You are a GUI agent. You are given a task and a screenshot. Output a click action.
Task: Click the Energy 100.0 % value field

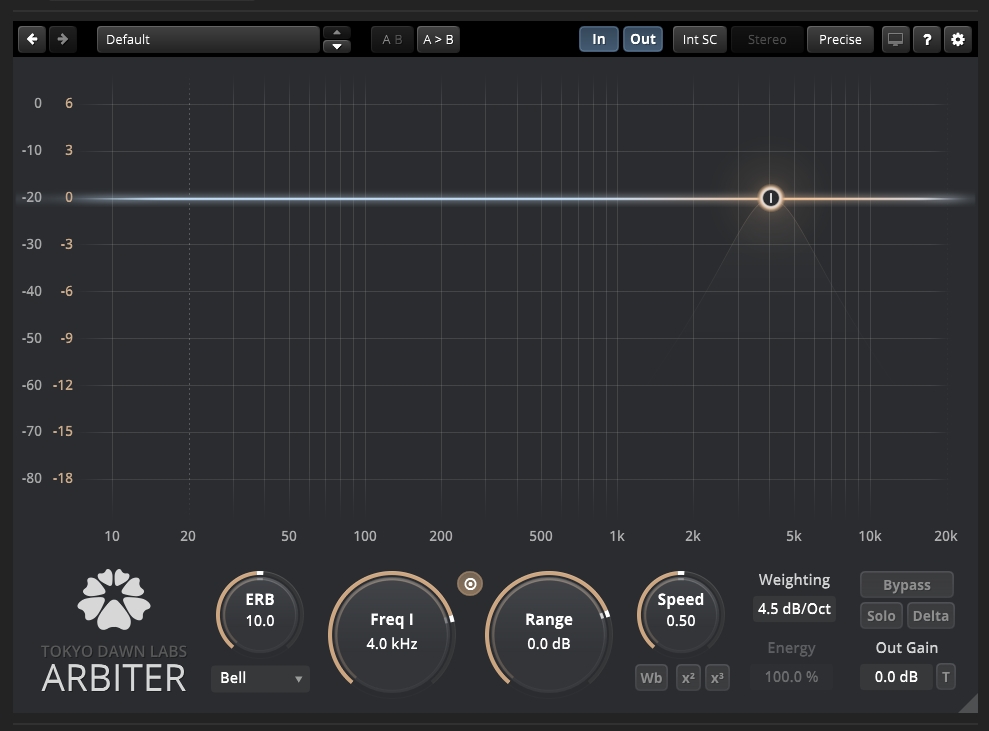coord(791,677)
